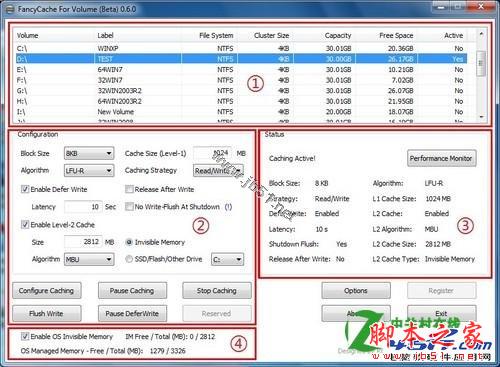
Task: Open the LFU-R Algorithm dropdown
Action: (89, 171)
